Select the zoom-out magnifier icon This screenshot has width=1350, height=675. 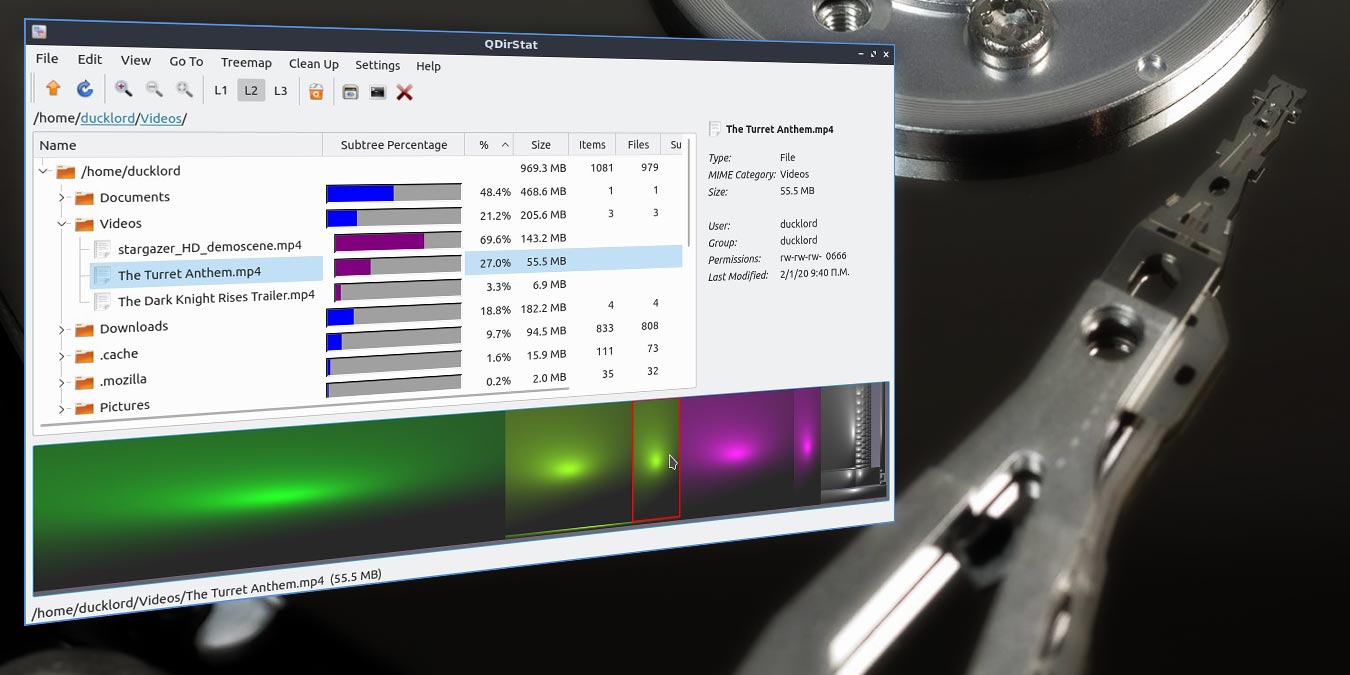[x=154, y=90]
